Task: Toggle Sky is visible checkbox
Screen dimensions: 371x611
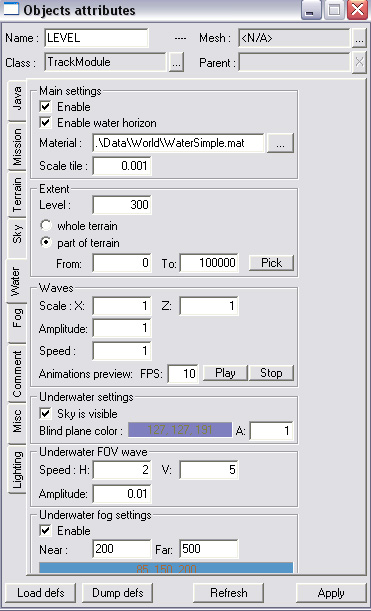Action: (46, 413)
